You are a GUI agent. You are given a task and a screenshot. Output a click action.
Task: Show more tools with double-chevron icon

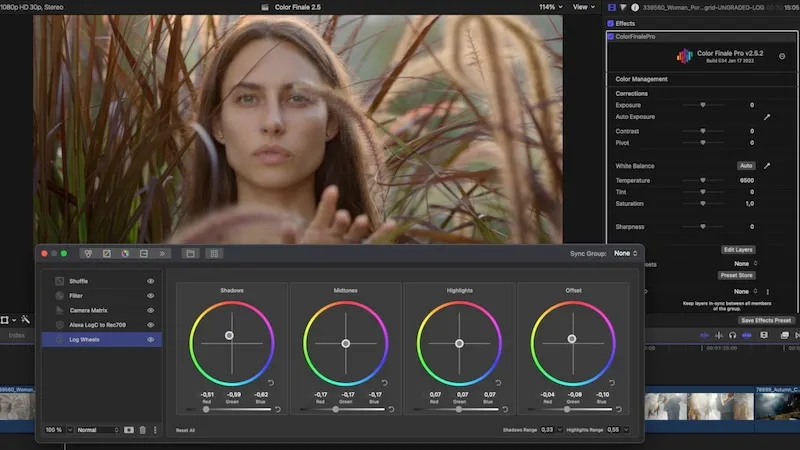tap(163, 254)
